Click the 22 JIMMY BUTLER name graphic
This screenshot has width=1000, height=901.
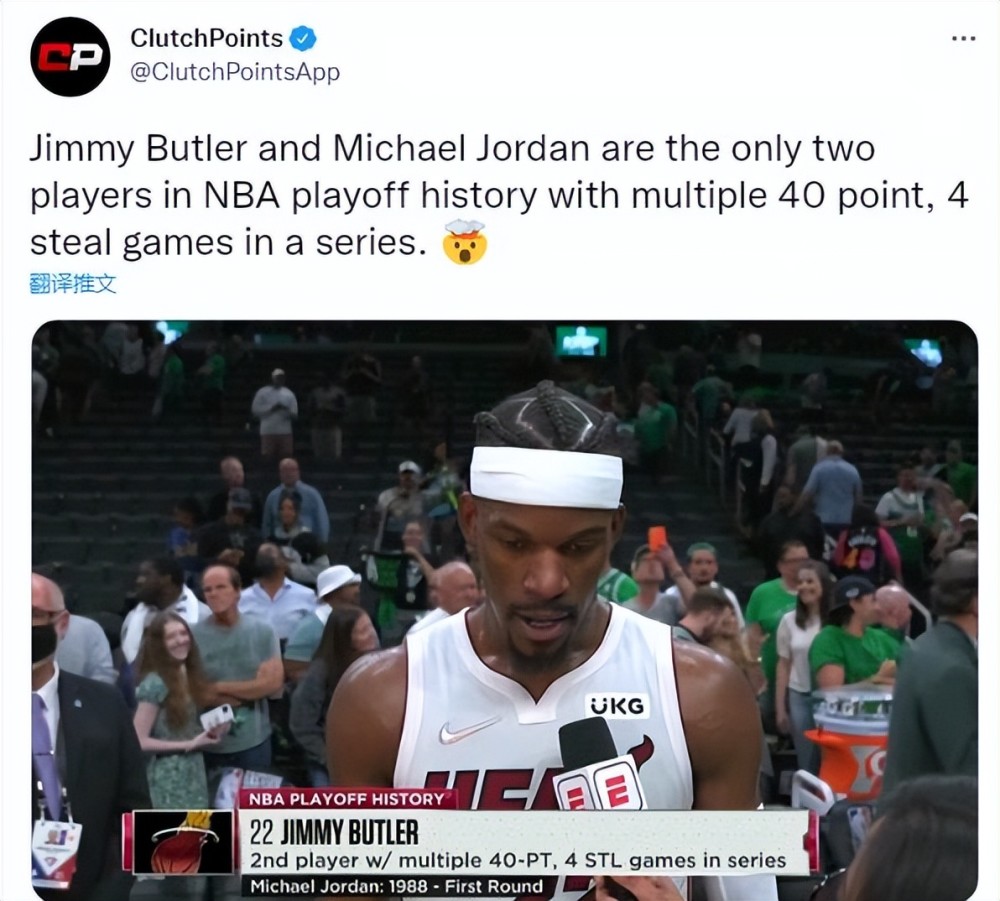pyautogui.click(x=334, y=832)
